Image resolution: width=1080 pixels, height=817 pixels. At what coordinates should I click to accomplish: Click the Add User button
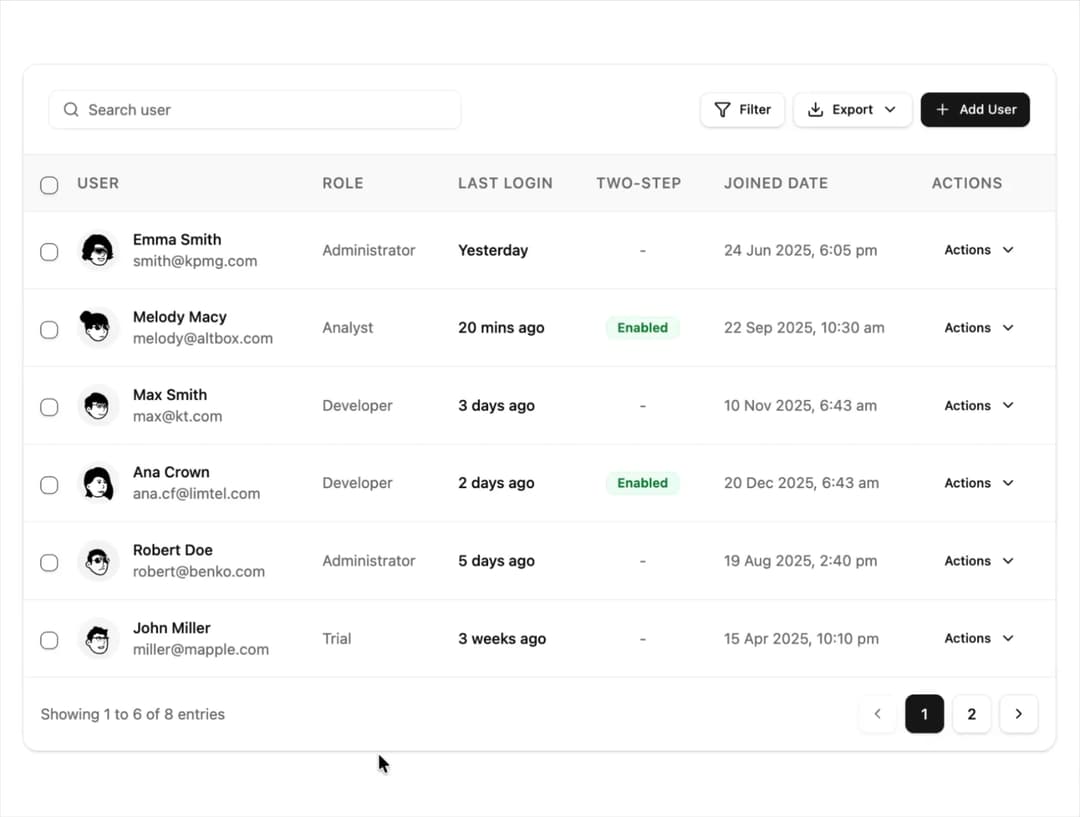(x=975, y=110)
